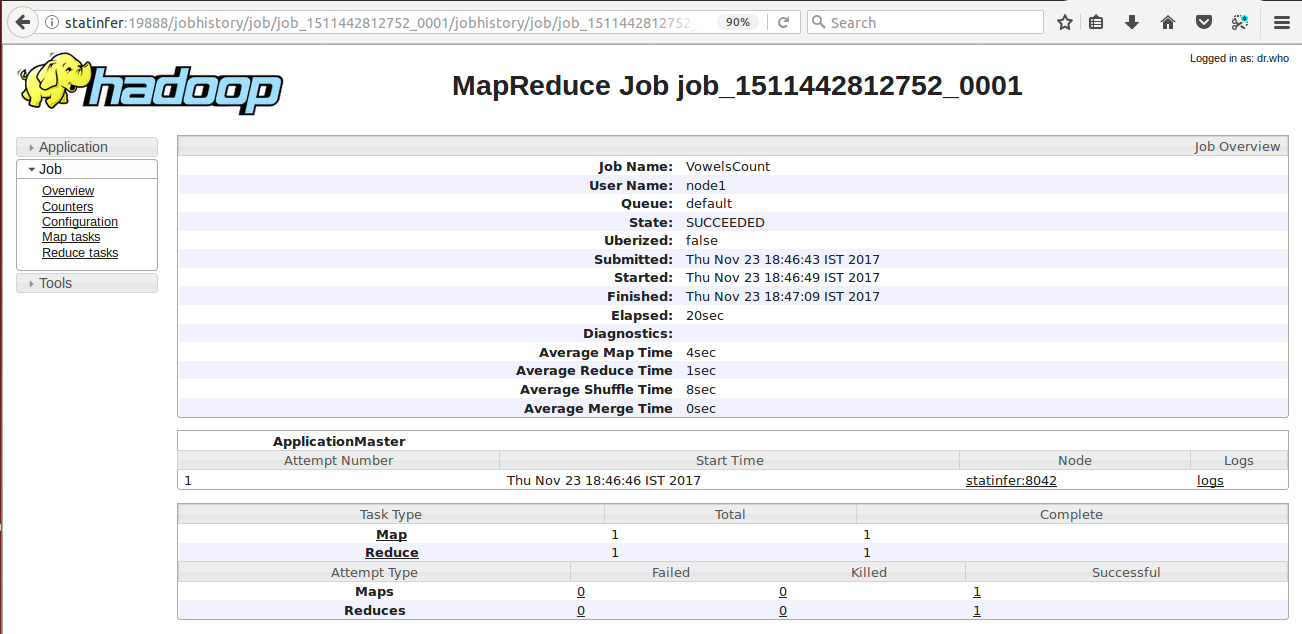
Task: Click the failed Reduces count link
Action: pos(581,611)
